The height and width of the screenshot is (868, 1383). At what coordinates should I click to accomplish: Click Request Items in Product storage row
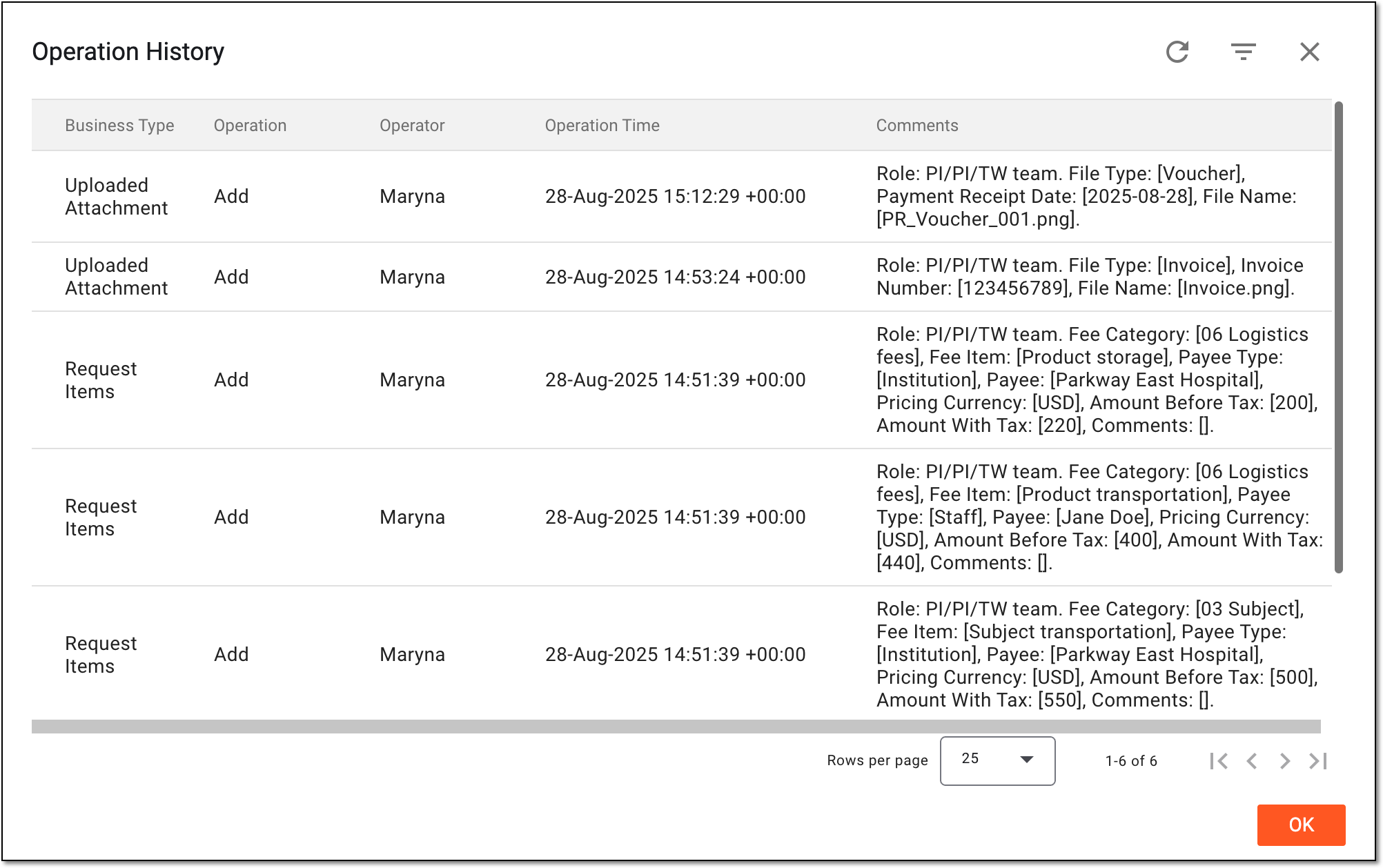(101, 380)
